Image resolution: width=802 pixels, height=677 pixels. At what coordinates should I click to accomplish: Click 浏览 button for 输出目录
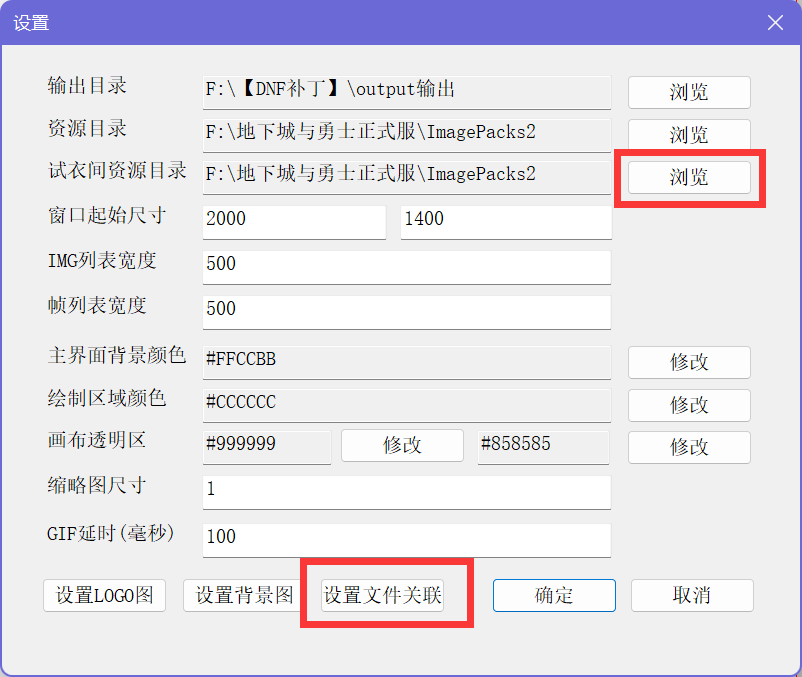[689, 93]
